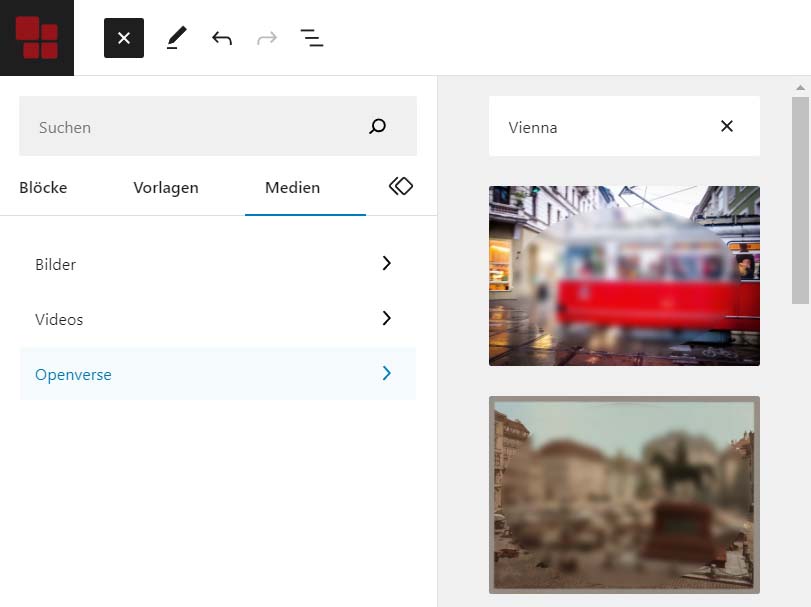The height and width of the screenshot is (607, 811).
Task: Click the magnifier search icon
Action: (378, 126)
